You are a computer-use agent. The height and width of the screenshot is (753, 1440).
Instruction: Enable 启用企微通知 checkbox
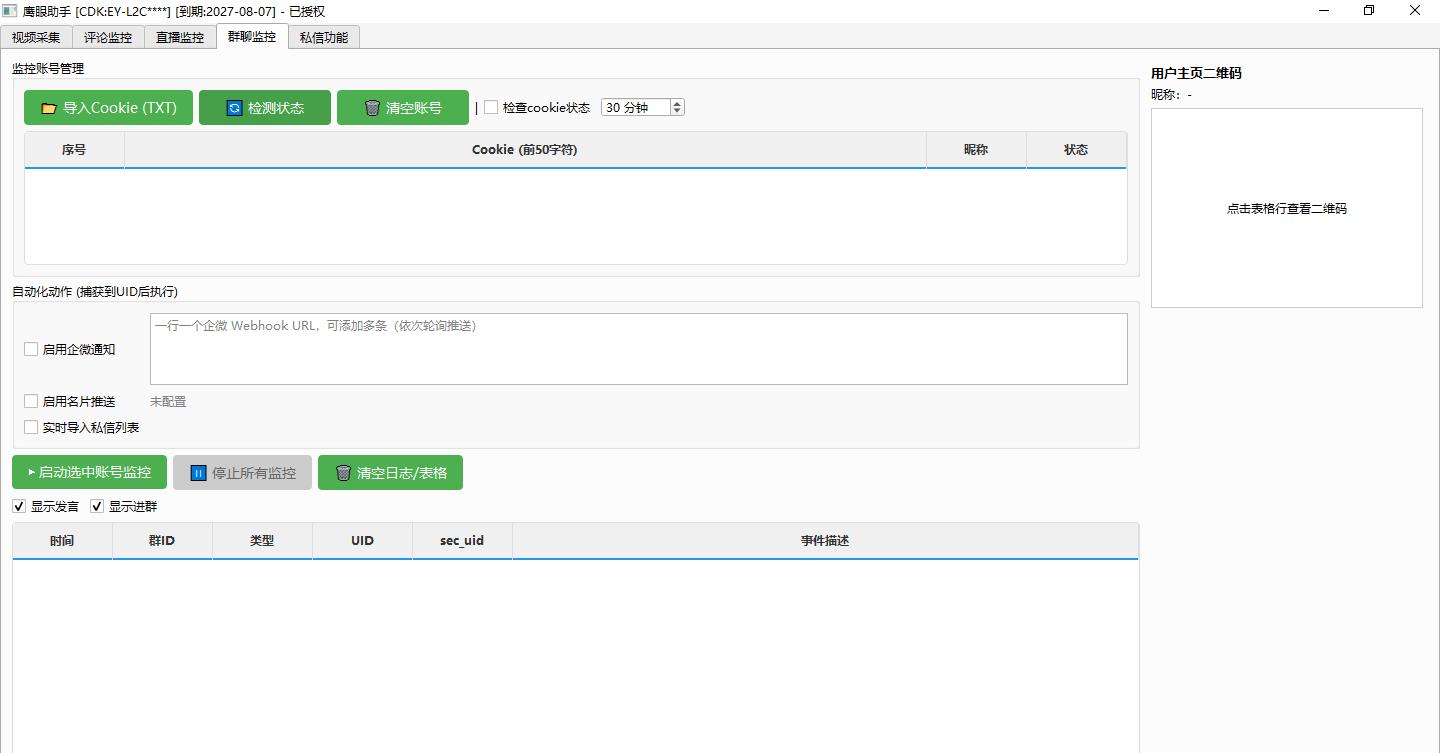(31, 349)
